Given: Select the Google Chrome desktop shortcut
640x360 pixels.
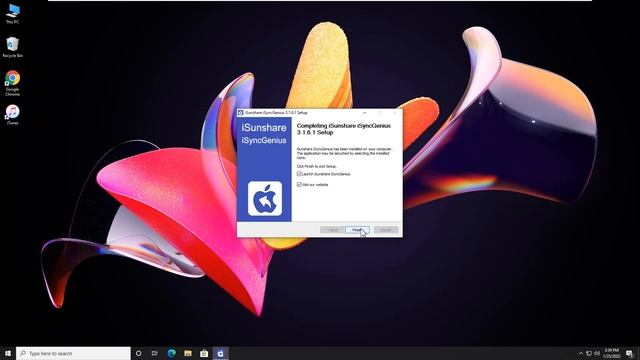Looking at the screenshot, I should [13, 84].
